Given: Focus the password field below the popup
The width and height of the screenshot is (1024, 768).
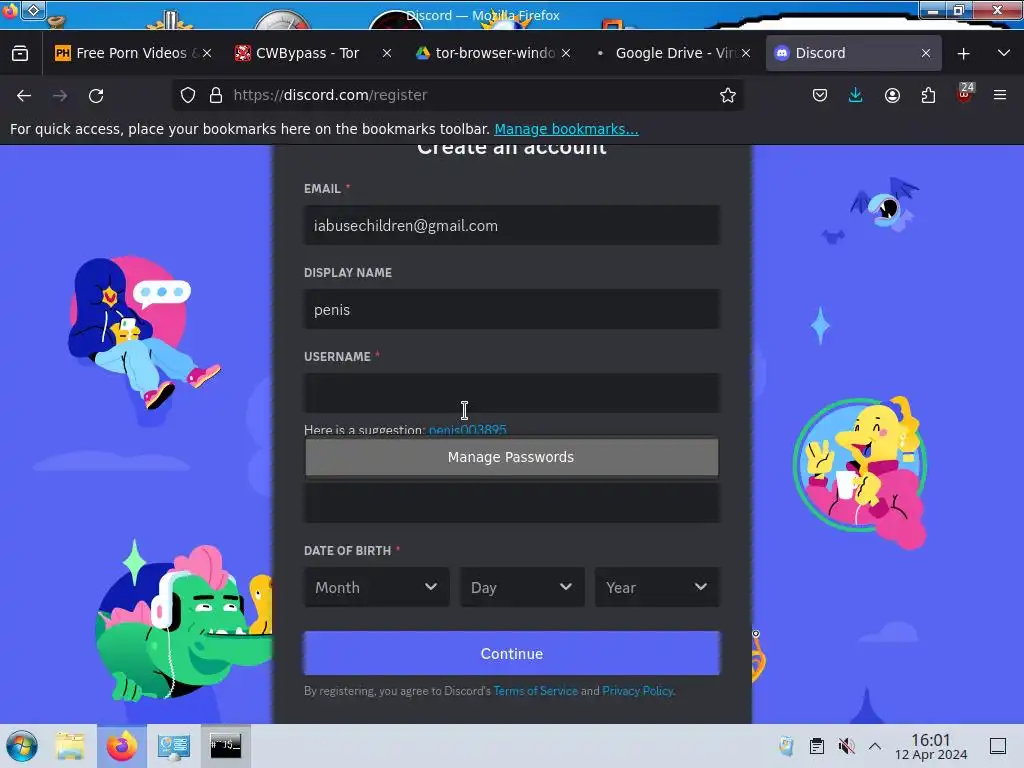Looking at the screenshot, I should (511, 503).
